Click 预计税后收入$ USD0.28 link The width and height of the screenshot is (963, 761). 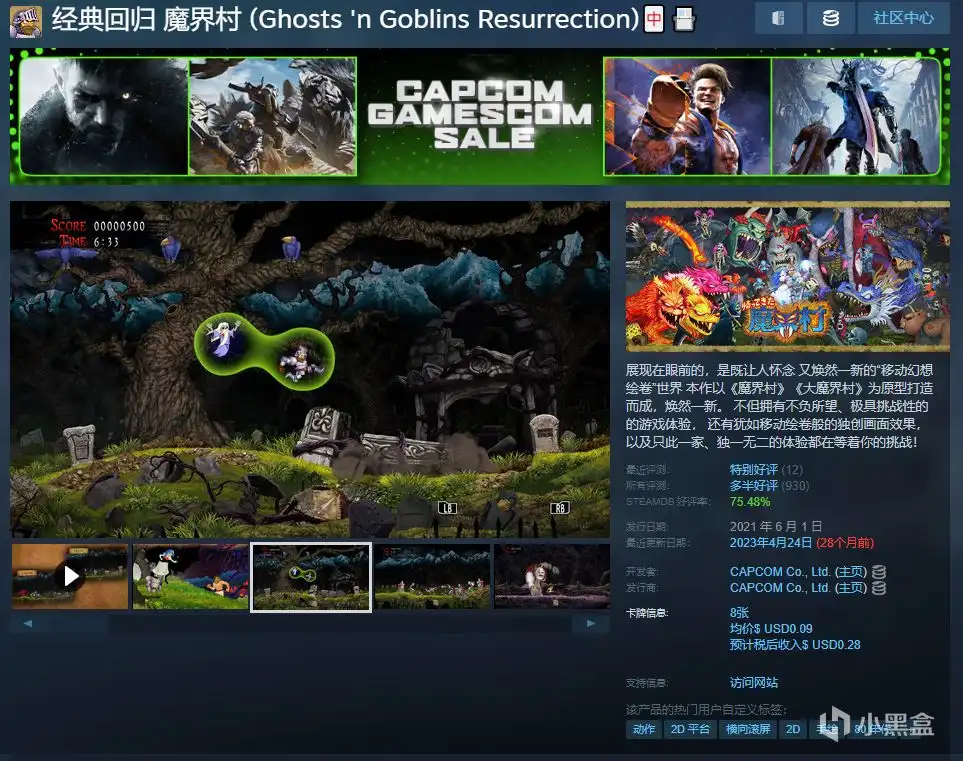click(795, 645)
